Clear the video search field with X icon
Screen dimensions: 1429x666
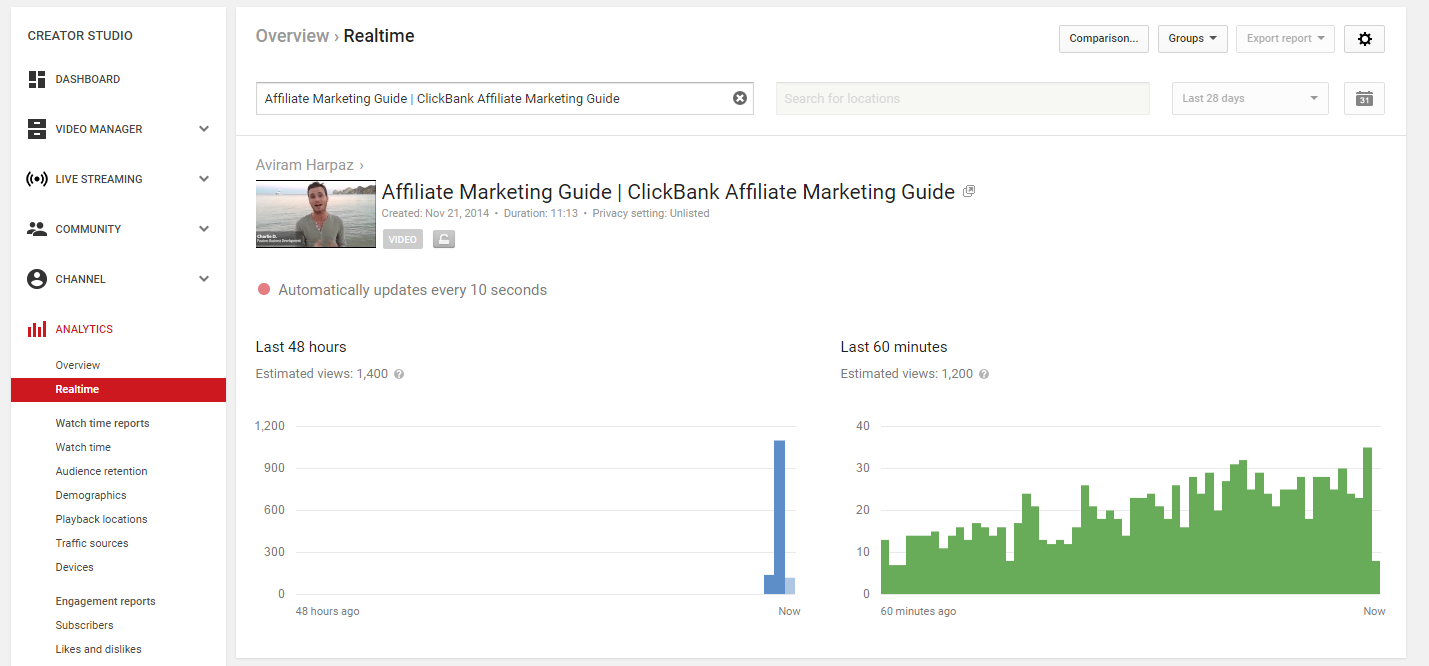point(740,98)
